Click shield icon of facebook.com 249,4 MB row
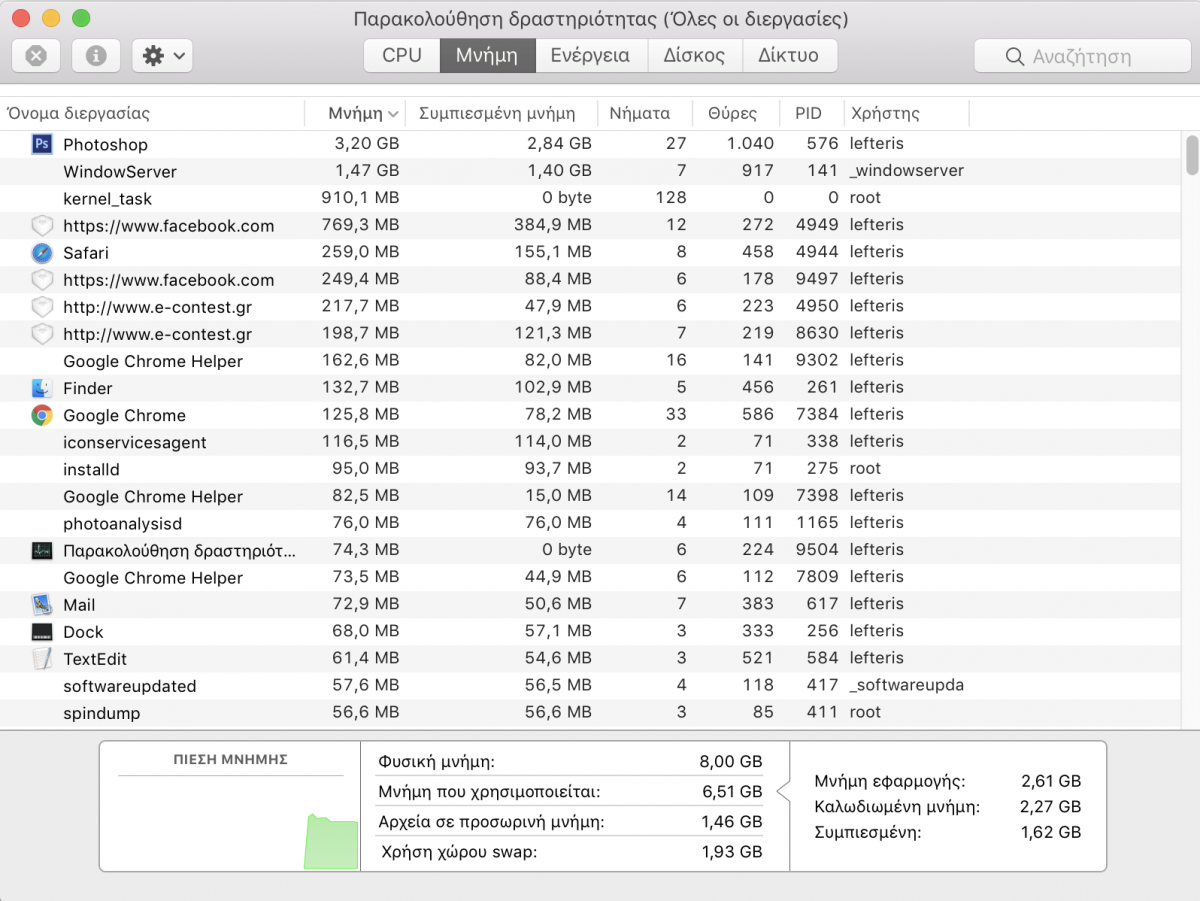 pos(42,279)
